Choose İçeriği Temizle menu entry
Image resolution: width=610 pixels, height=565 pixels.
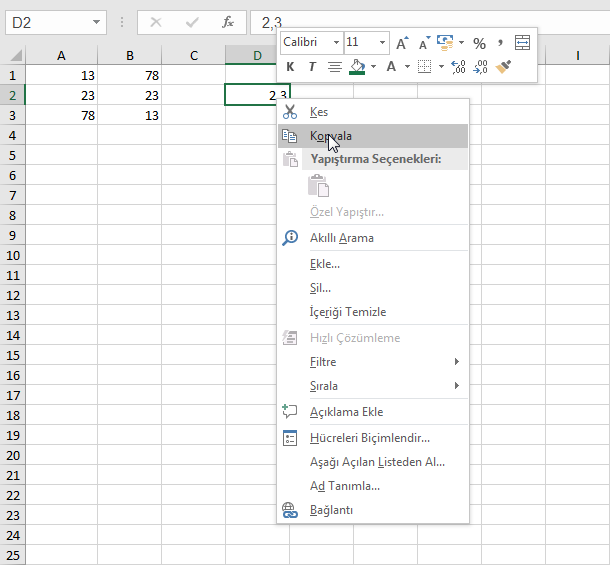[x=373, y=312]
